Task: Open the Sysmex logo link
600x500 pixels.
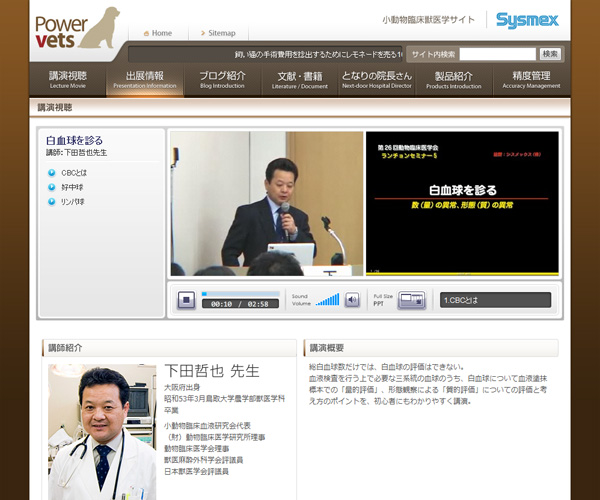Action: point(527,20)
